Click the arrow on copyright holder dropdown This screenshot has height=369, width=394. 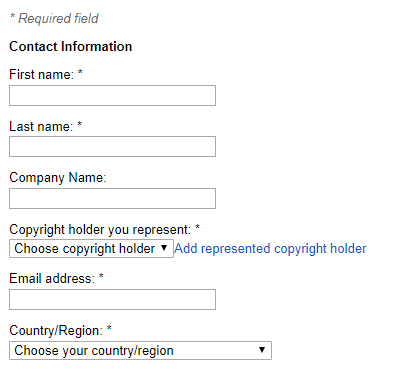[x=164, y=248]
